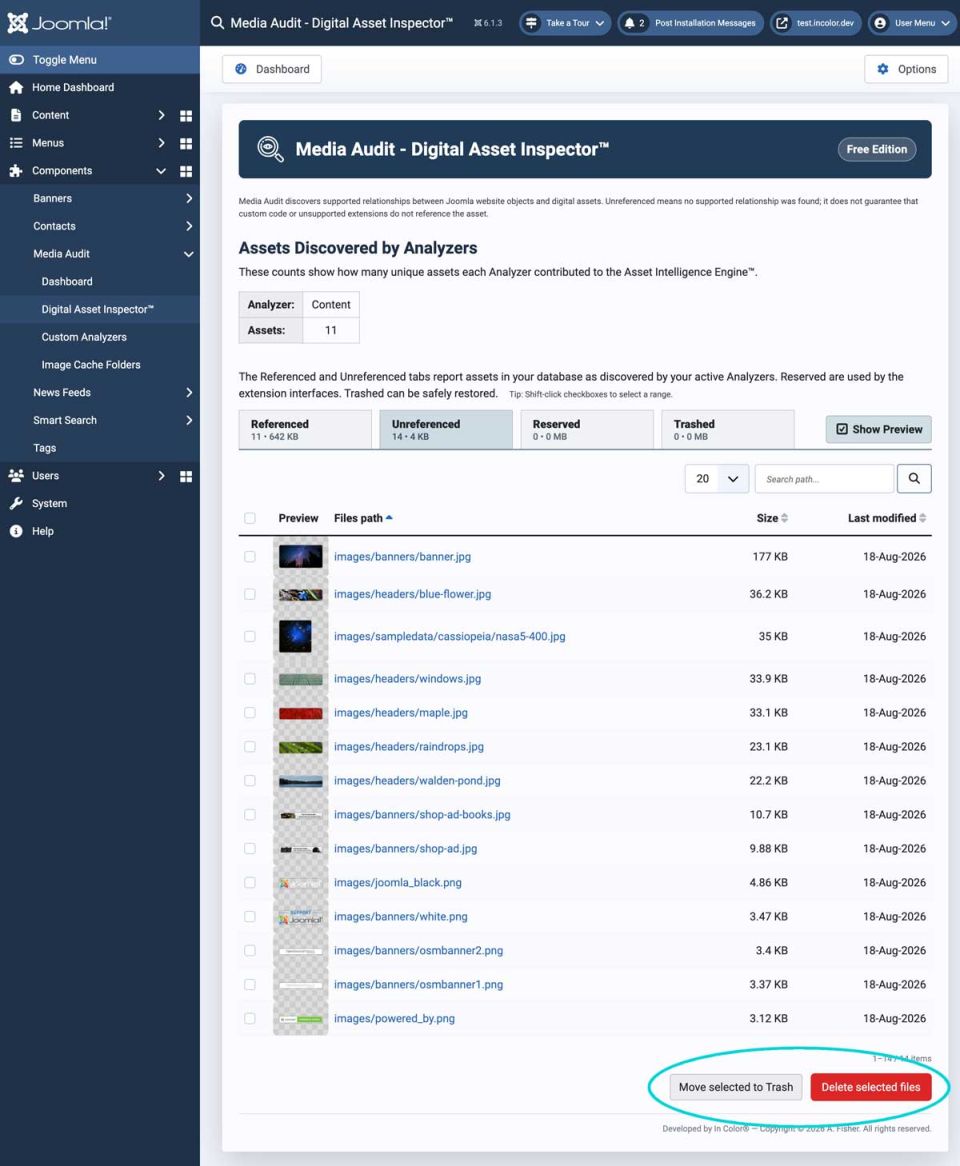This screenshot has width=960, height=1166.
Task: Check the box for images/banners/banner.jpg
Action: 250,556
